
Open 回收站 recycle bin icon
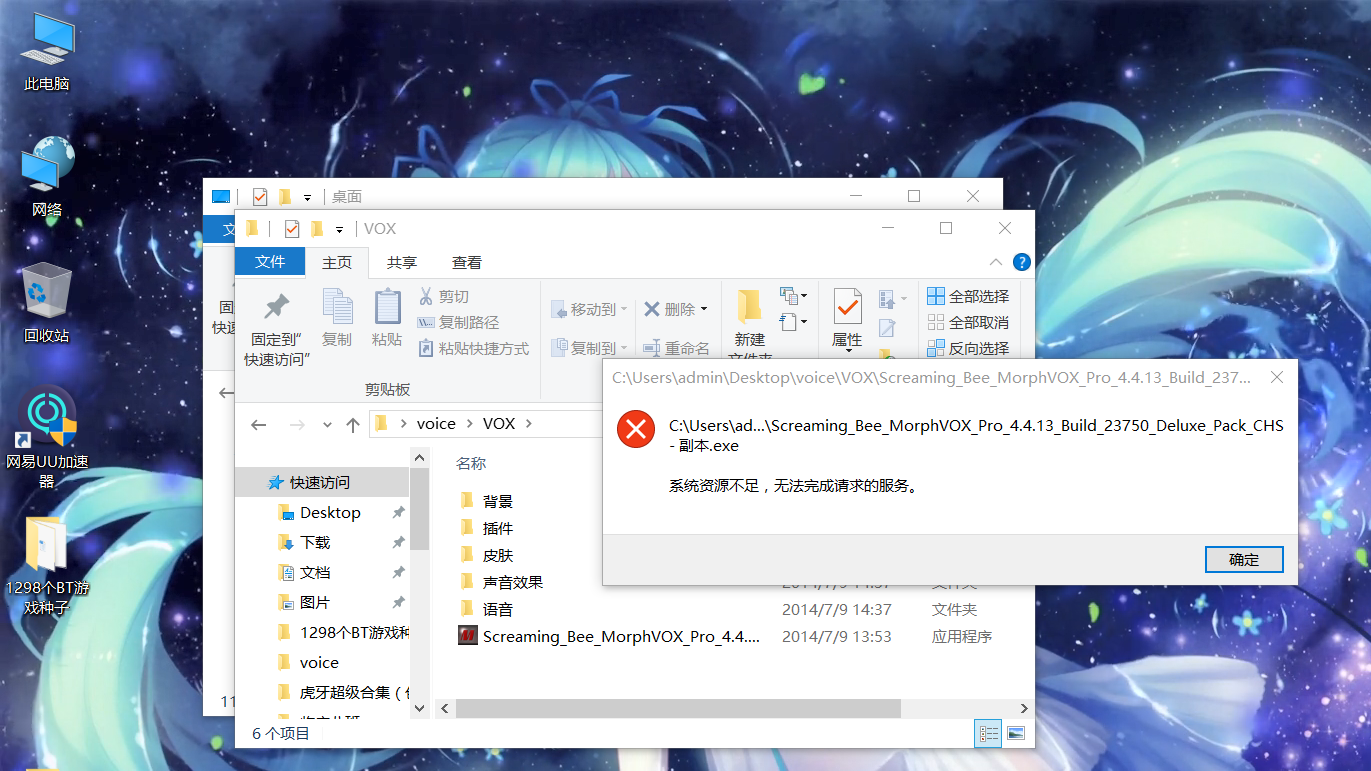(x=47, y=305)
